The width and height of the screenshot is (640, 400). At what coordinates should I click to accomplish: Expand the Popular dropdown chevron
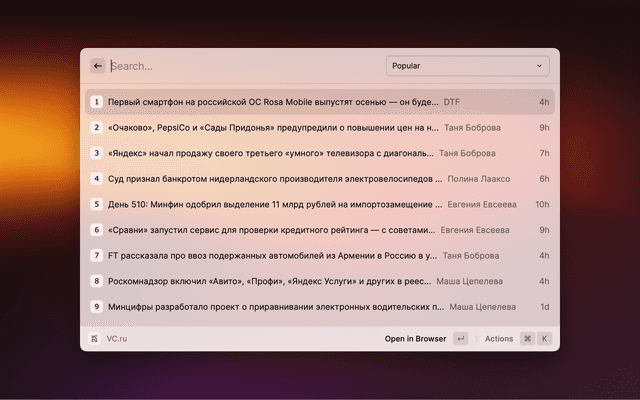540,66
